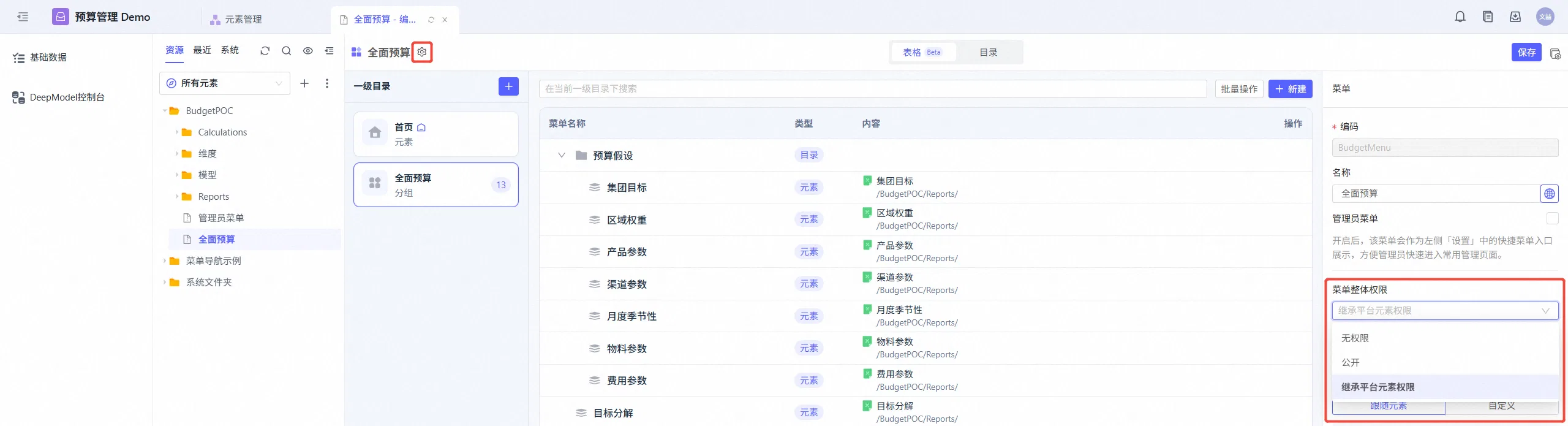Image resolution: width=1568 pixels, height=426 pixels.
Task: Focus the 一级目录 search field
Action: click(873, 89)
